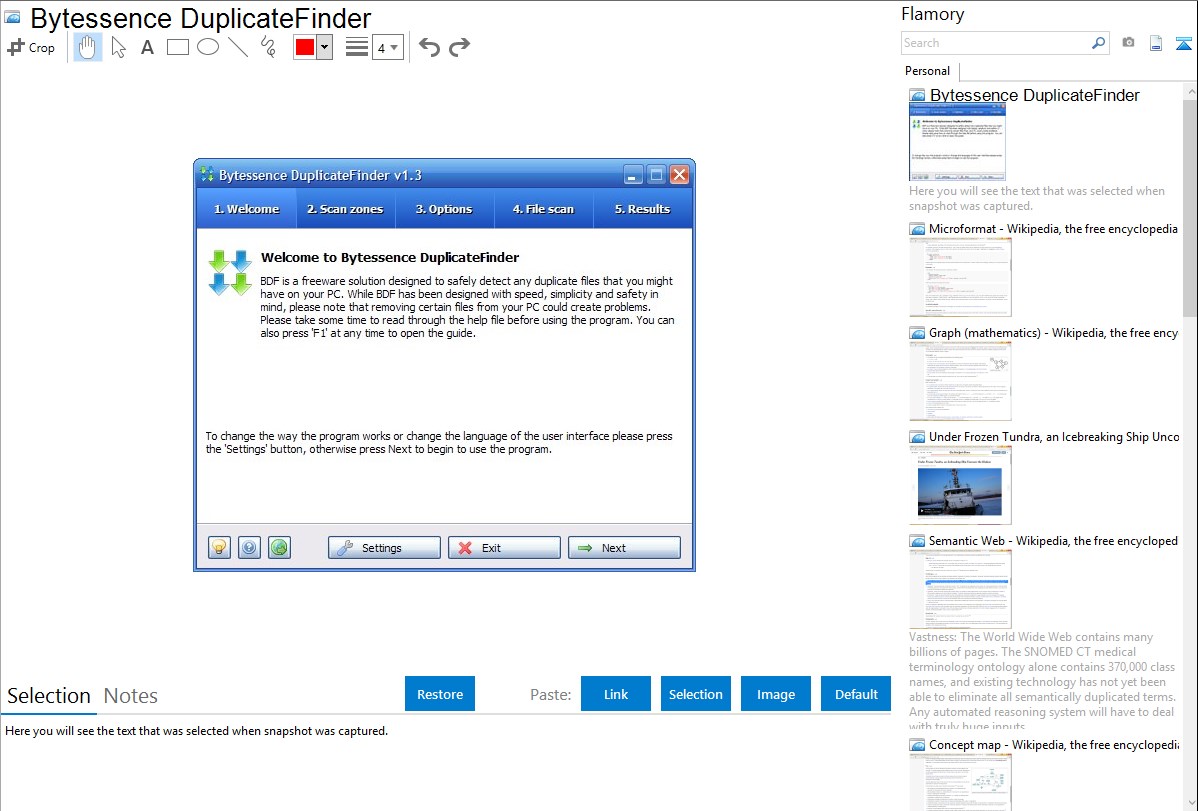The width and height of the screenshot is (1198, 811).
Task: Switch to the 1. Welcome tab
Action: tap(247, 209)
